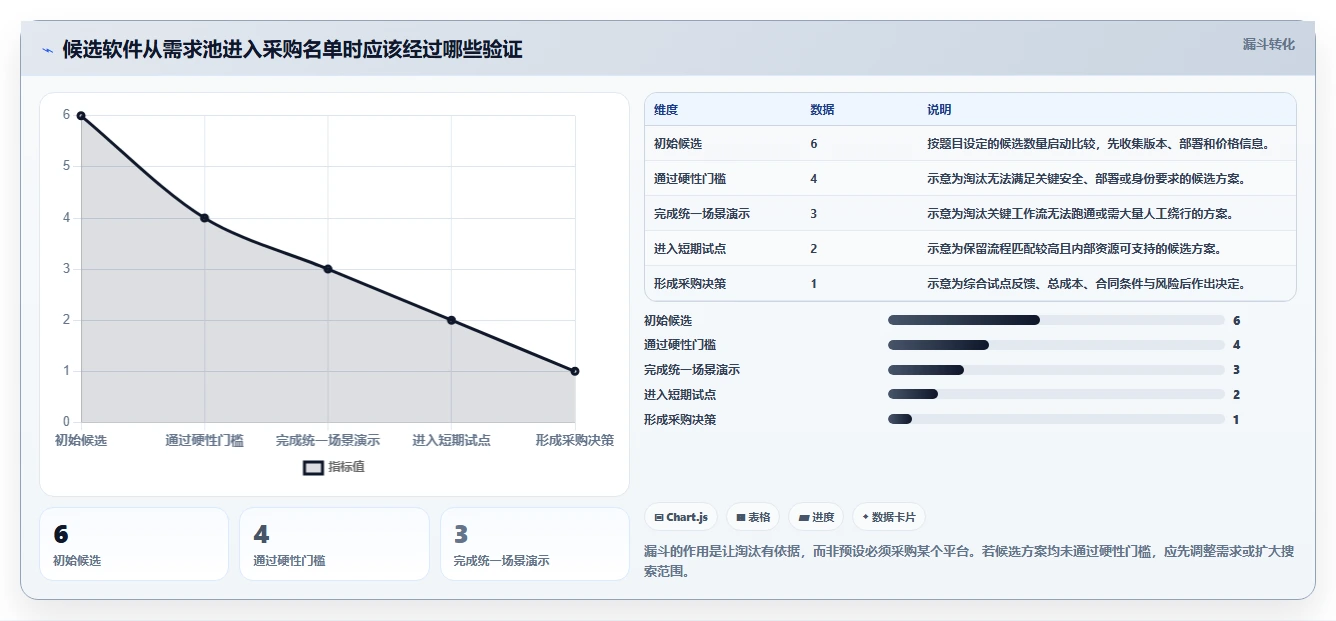The width and height of the screenshot is (1336, 621).
Task: Click the 完成统一场景演示 progress bar
Action: click(x=1056, y=370)
